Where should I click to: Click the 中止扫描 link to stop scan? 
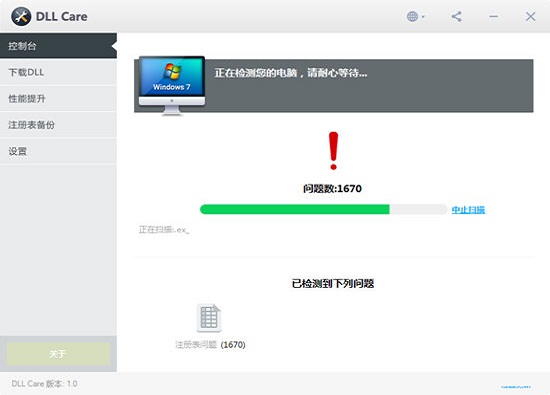[x=468, y=210]
